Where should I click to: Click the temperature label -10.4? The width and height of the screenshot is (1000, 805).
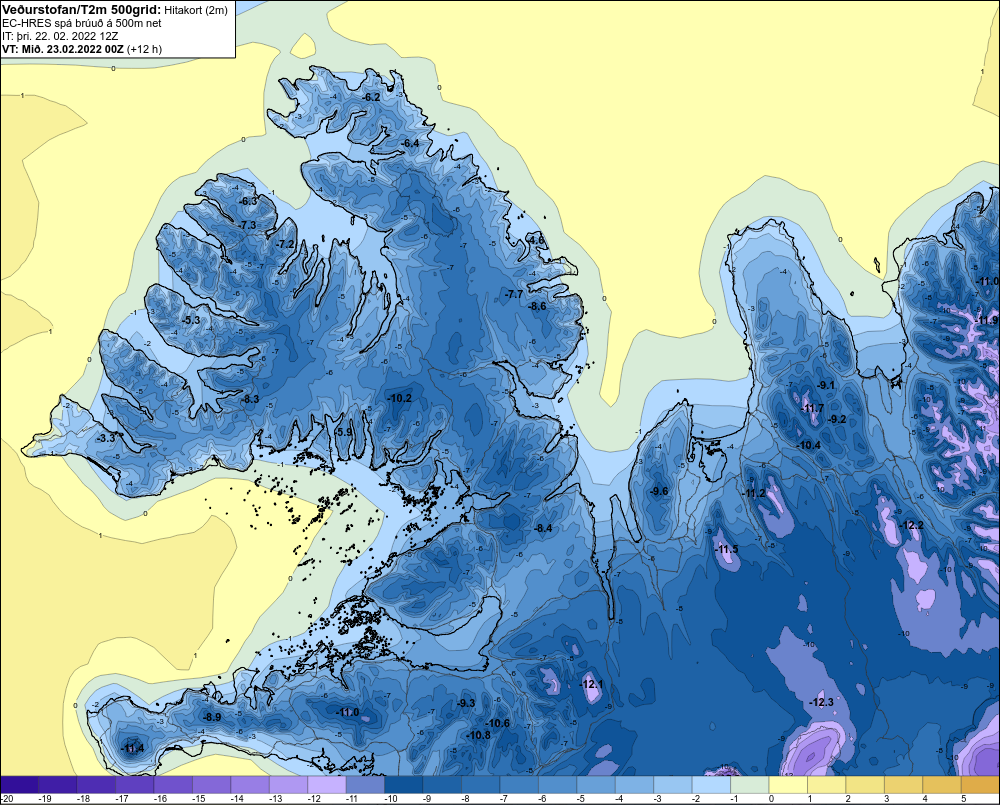[809, 445]
